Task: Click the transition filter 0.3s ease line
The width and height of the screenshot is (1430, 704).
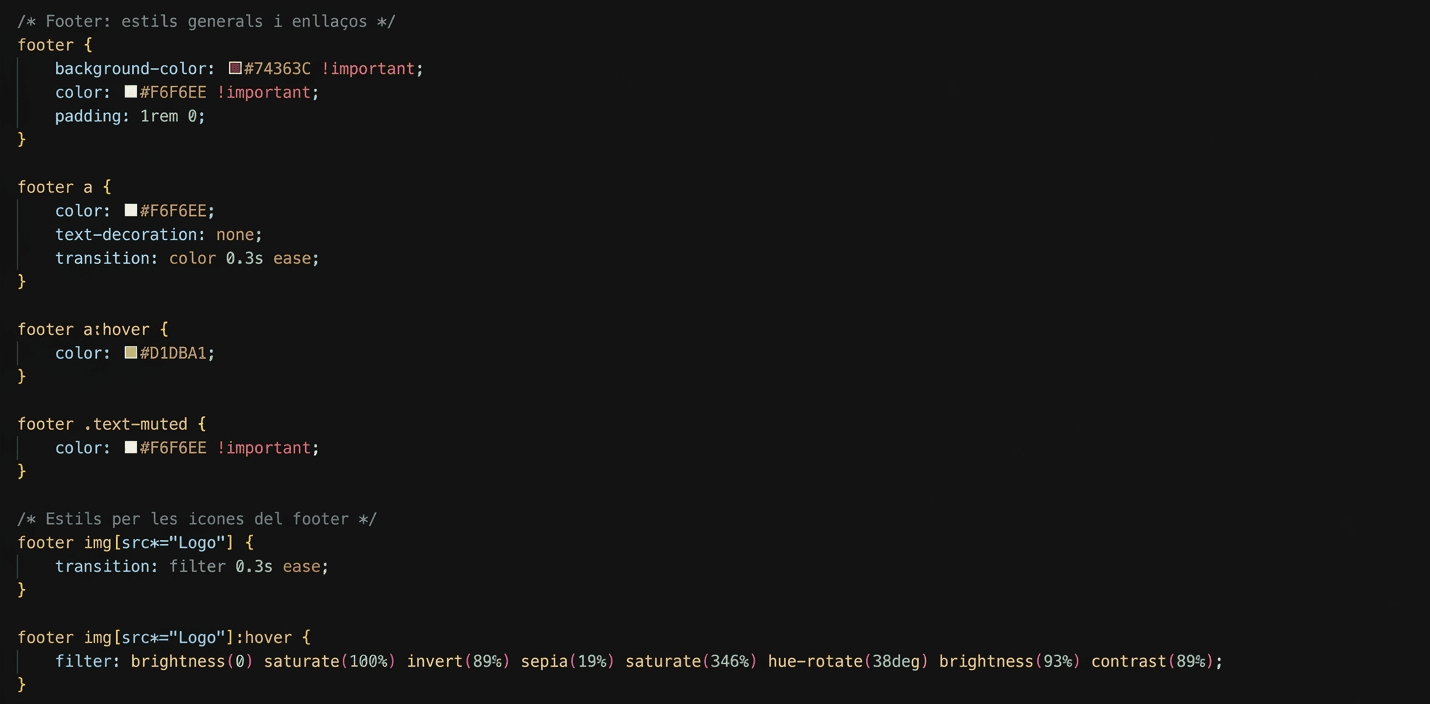Action: point(192,566)
